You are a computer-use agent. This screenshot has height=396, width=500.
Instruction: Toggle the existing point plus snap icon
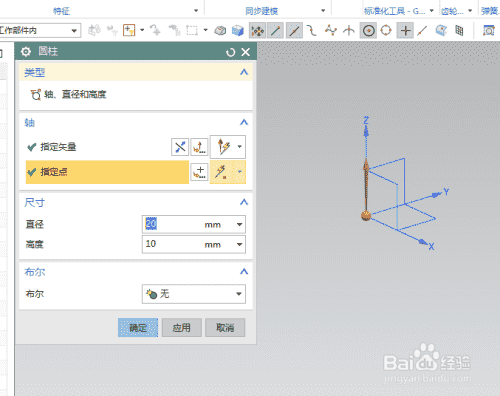[x=405, y=31]
